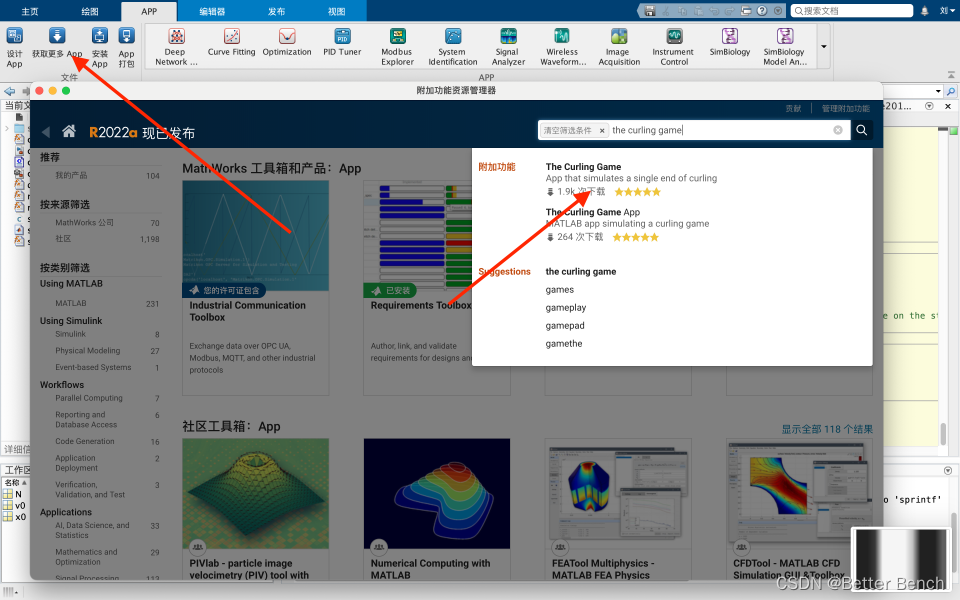
Task: Launch Signal Analyzer app
Action: (508, 47)
